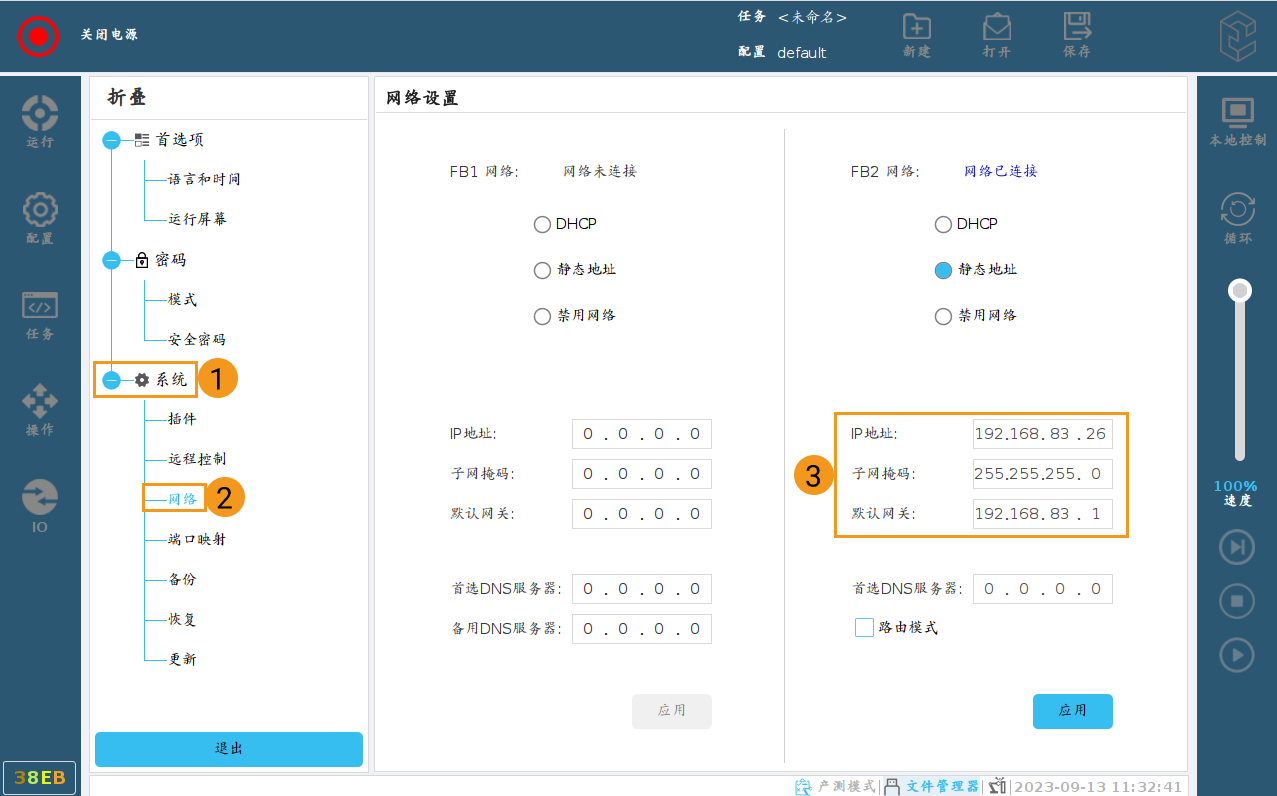Edit the FB2 IP地址 input field

1042,433
